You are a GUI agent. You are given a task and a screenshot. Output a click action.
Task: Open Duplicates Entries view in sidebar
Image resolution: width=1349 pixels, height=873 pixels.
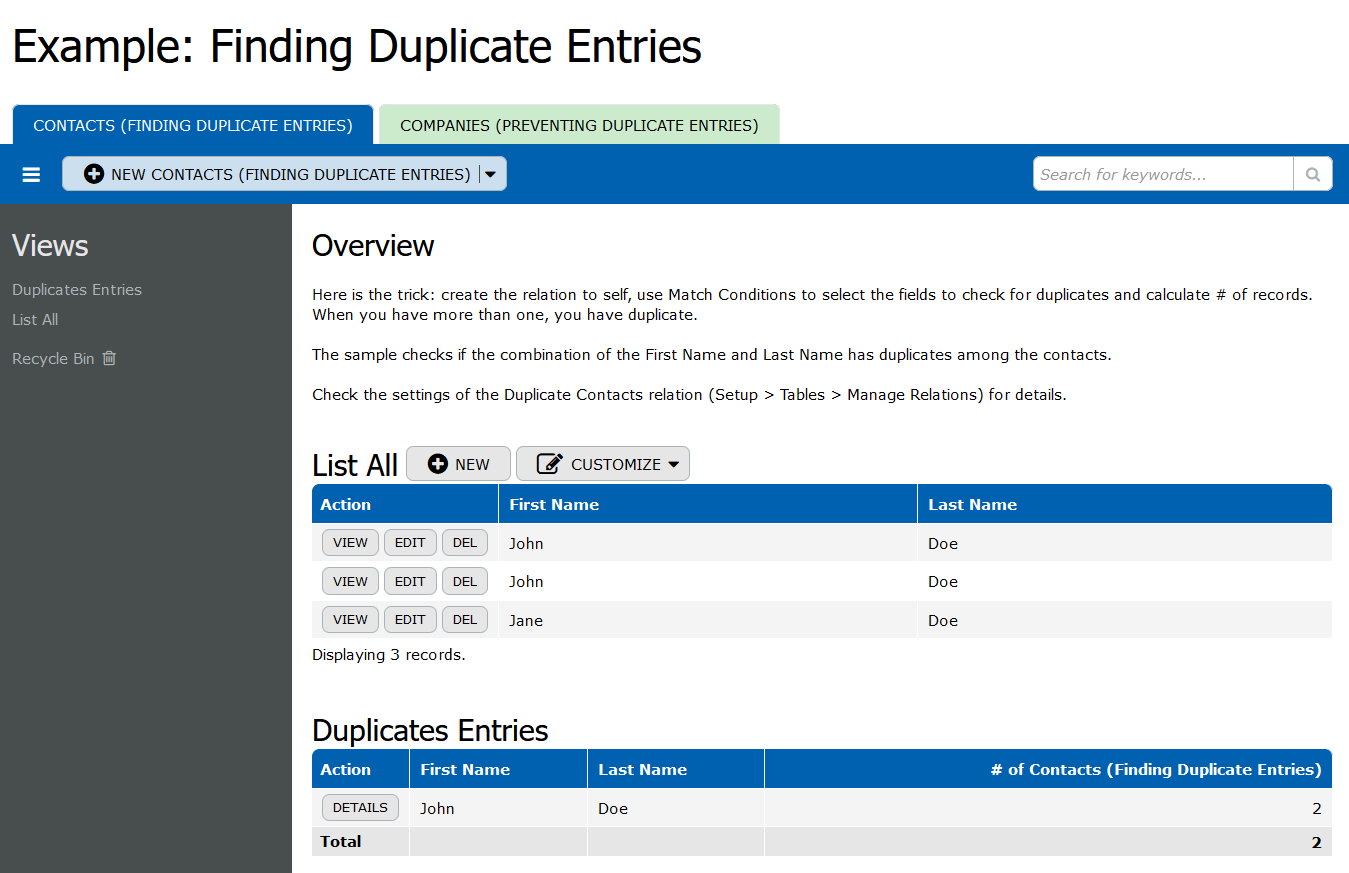(x=77, y=290)
